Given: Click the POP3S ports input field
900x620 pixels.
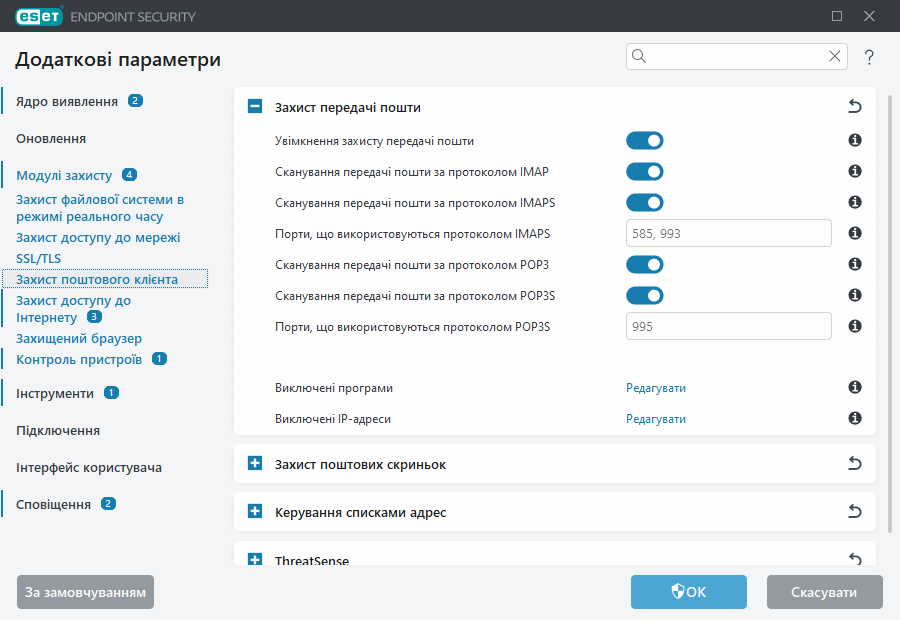Looking at the screenshot, I should point(728,326).
